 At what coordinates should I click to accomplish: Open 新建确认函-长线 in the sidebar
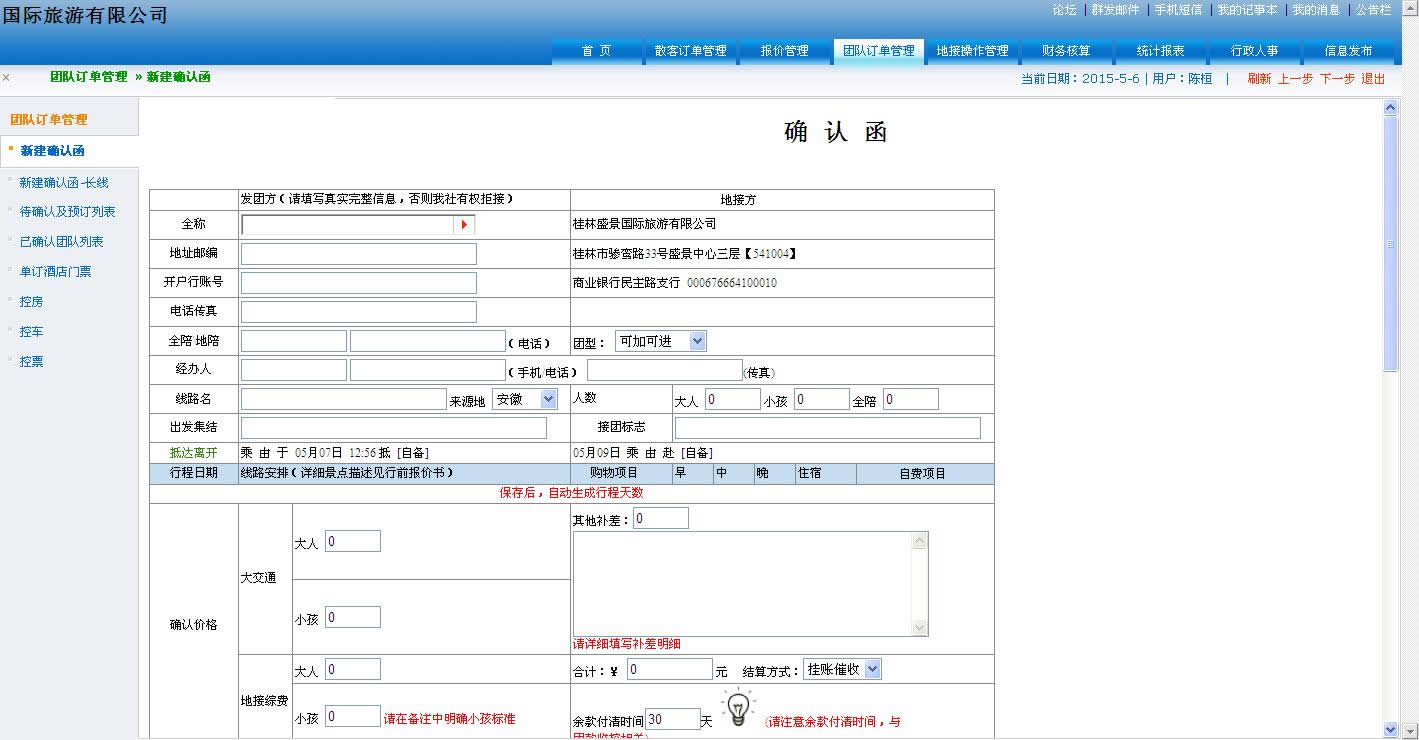[x=64, y=183]
